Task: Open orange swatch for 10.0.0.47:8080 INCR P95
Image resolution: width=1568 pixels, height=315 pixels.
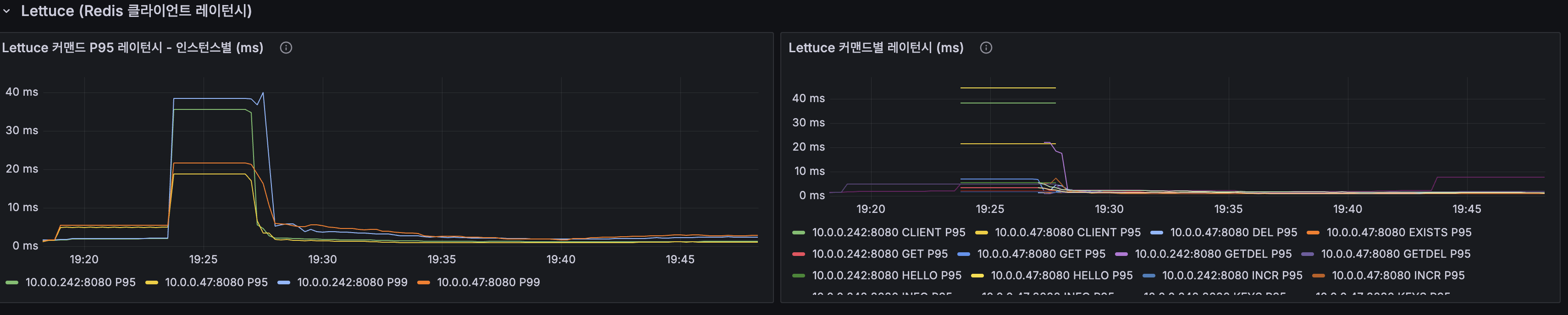Action: click(x=1319, y=276)
